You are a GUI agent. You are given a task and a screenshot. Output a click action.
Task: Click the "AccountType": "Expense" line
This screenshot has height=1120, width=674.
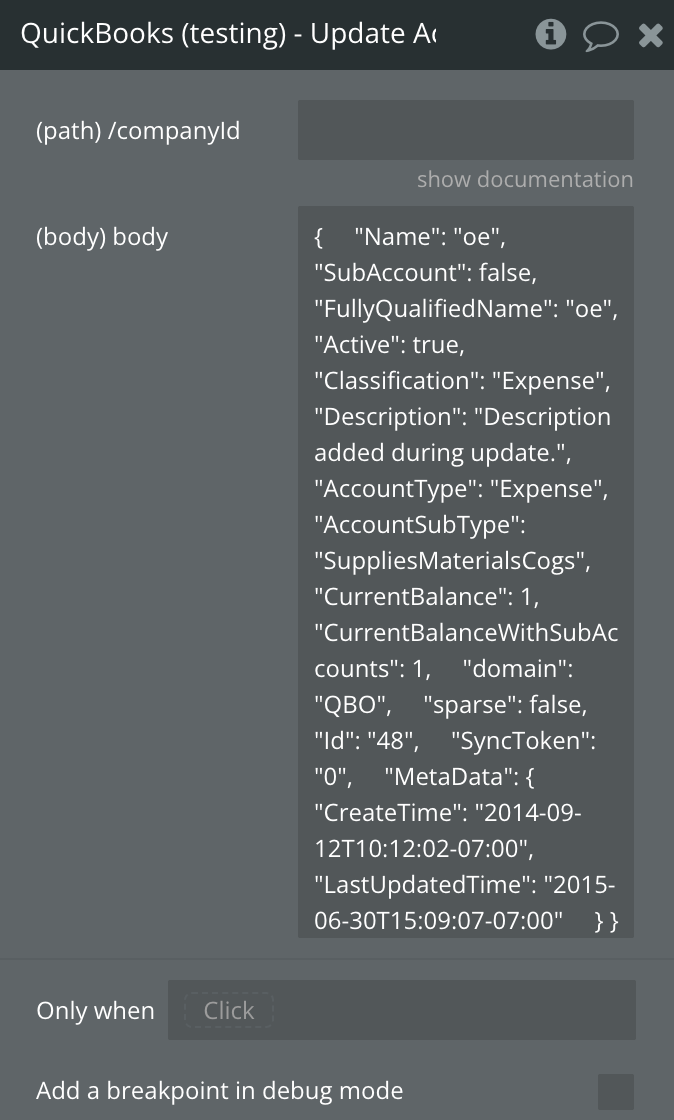[461, 489]
